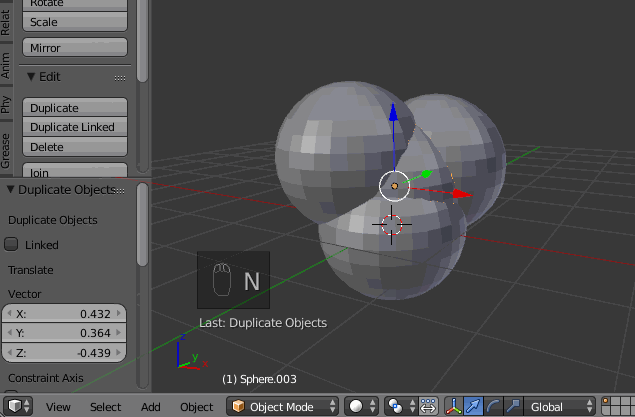Click the Duplicate button
Viewport: 635px width, 417px height.
(x=75, y=108)
